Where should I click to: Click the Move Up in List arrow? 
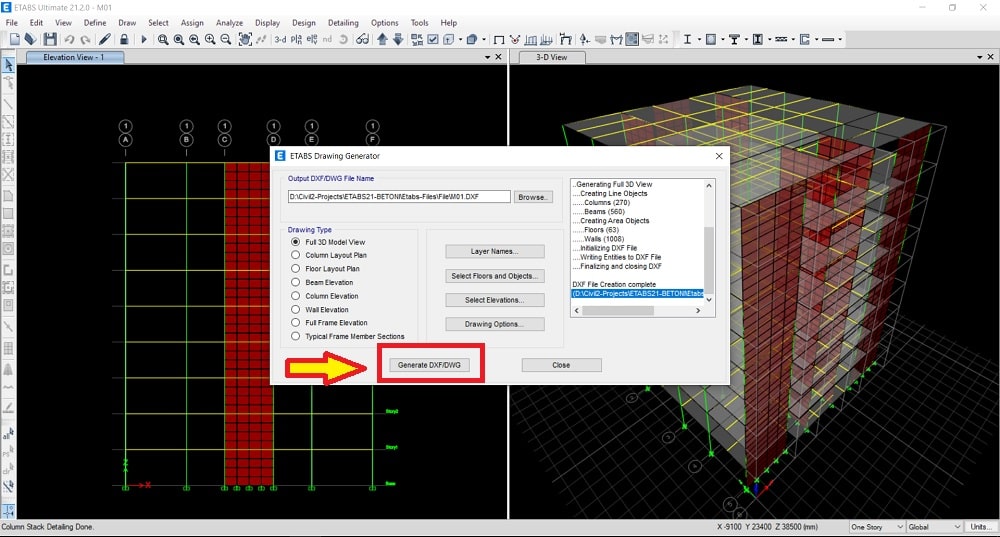click(x=382, y=40)
